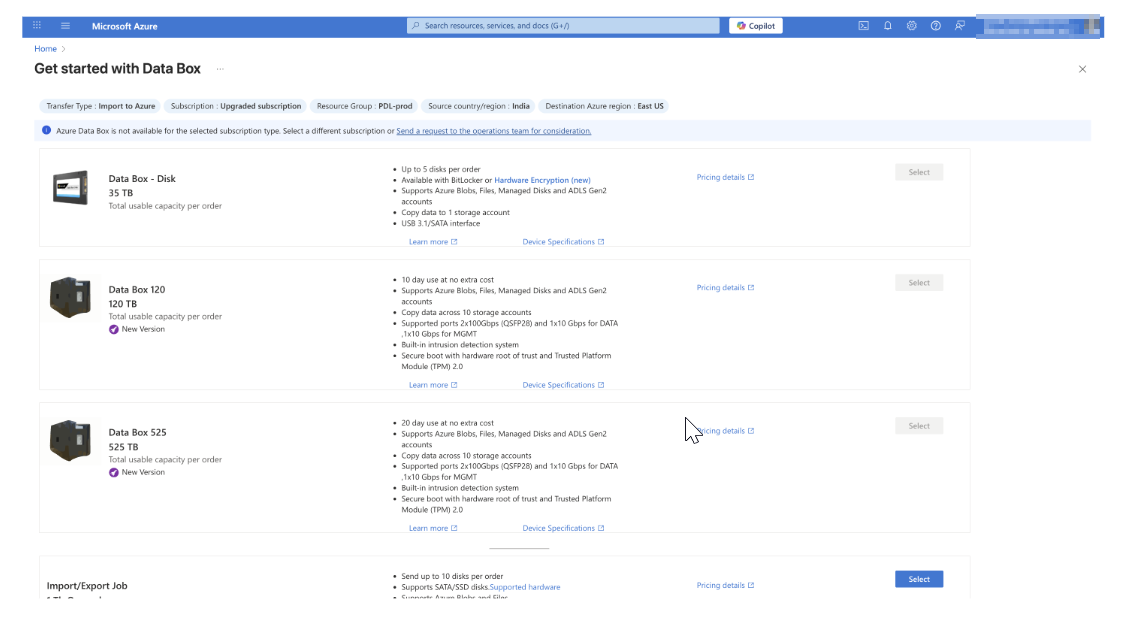Send a request to the operations team
Image resolution: width=1146 pixels, height=620 pixels.
coord(495,130)
